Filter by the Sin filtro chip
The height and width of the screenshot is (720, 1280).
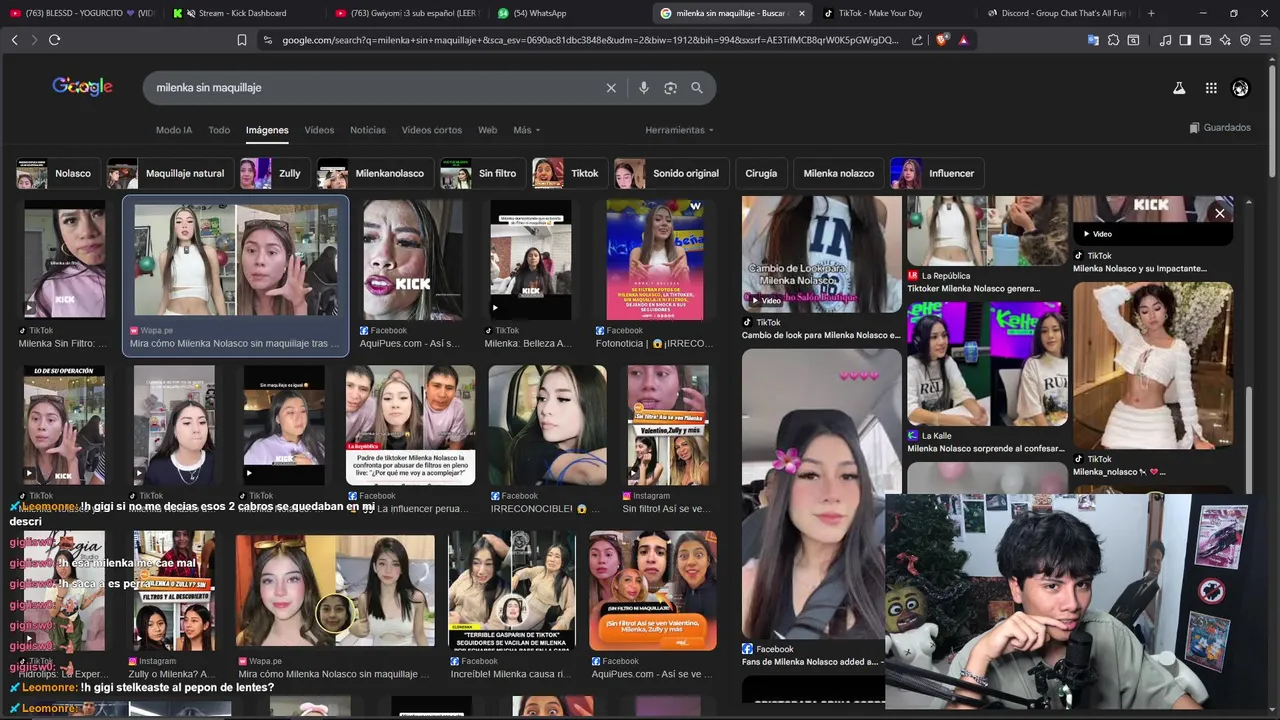tap(482, 173)
